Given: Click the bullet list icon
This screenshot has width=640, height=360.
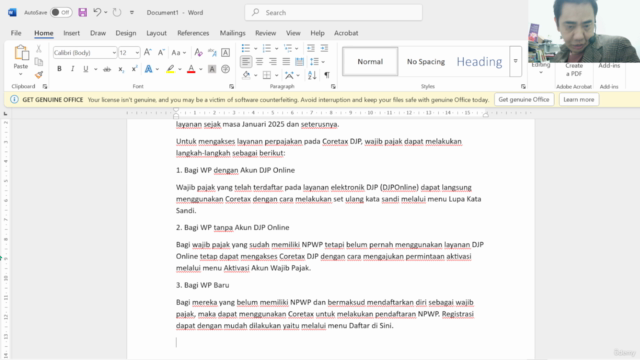Looking at the screenshot, I should pyautogui.click(x=245, y=49).
